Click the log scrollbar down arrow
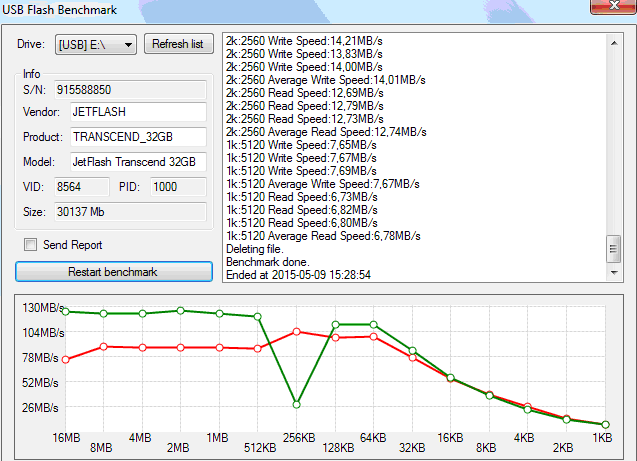The width and height of the screenshot is (637, 461). pyautogui.click(x=613, y=272)
